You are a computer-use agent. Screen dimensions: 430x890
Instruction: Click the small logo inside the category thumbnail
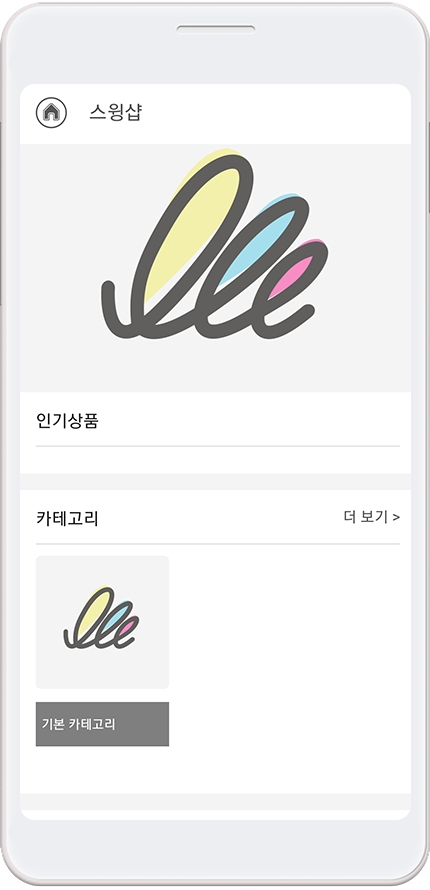pos(101,618)
